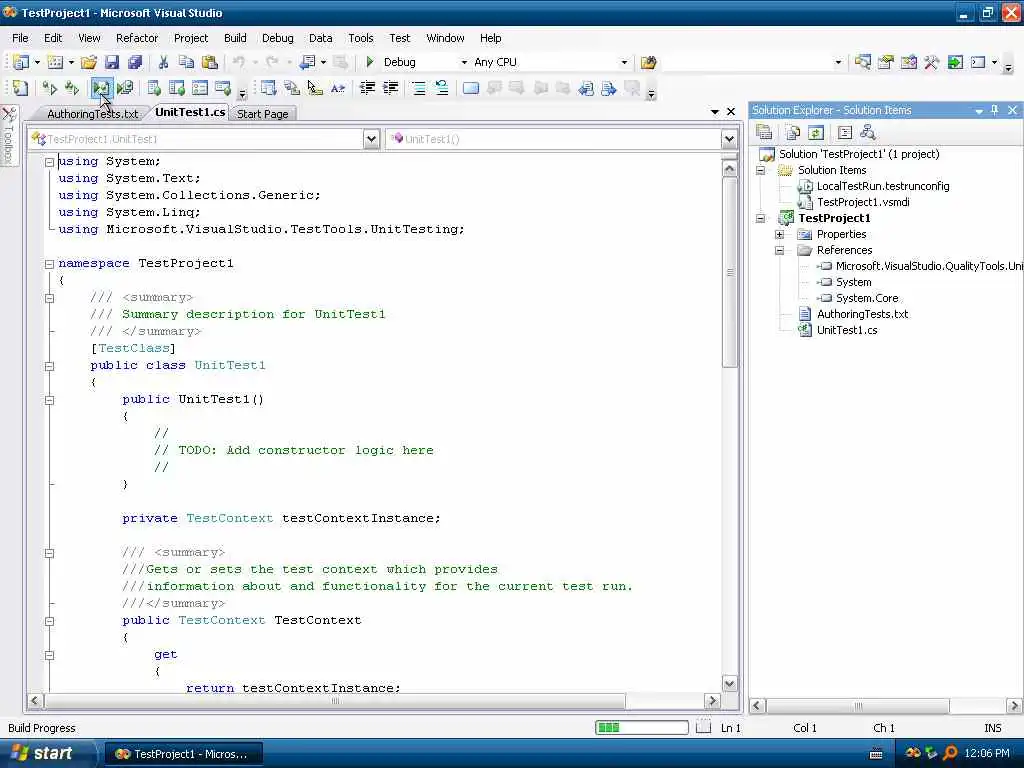The width and height of the screenshot is (1024, 768).
Task: Click the editor horizontal scroll right arrow
Action: (712, 701)
